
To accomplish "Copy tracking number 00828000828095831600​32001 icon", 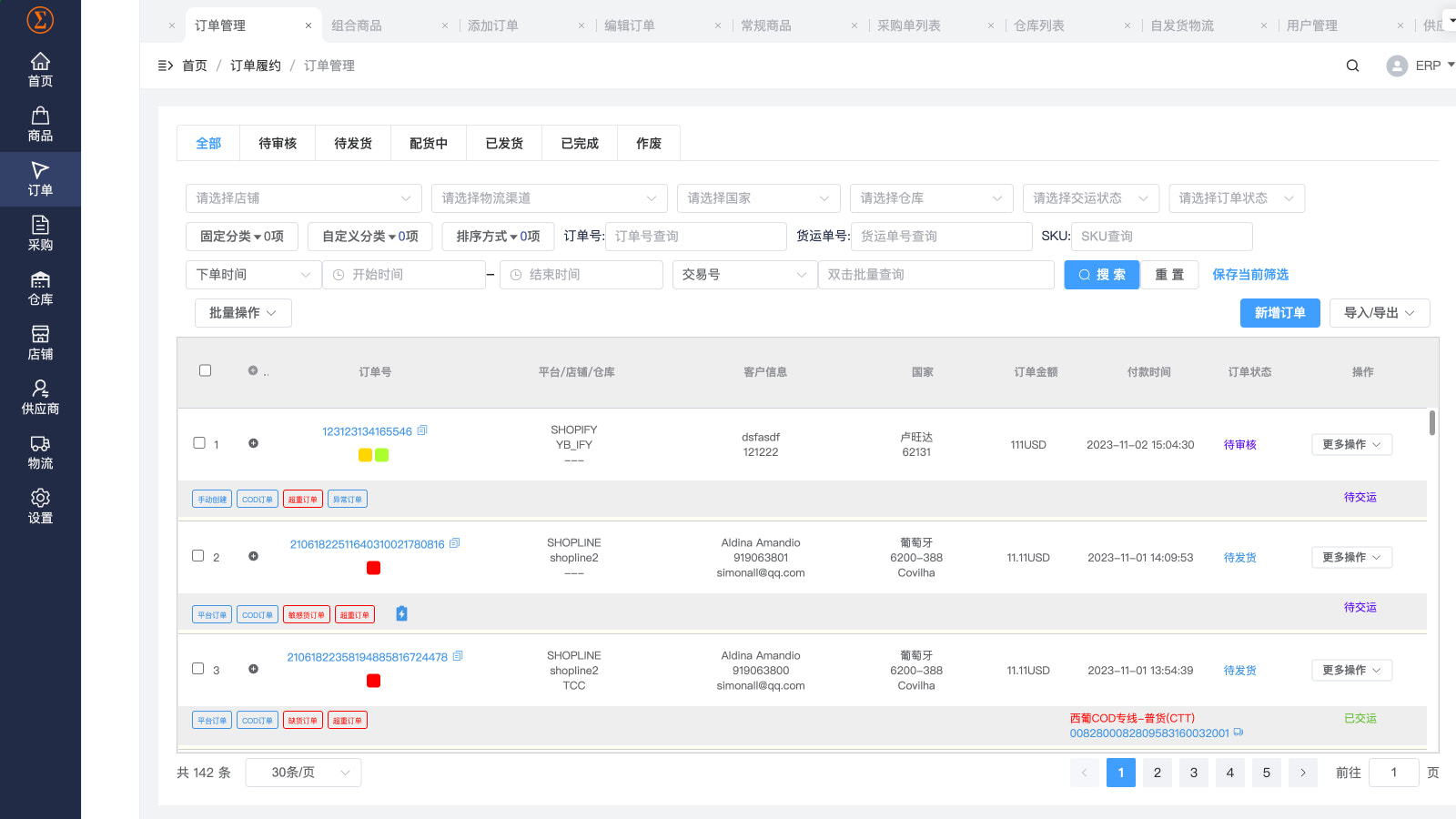I will coord(1239,733).
